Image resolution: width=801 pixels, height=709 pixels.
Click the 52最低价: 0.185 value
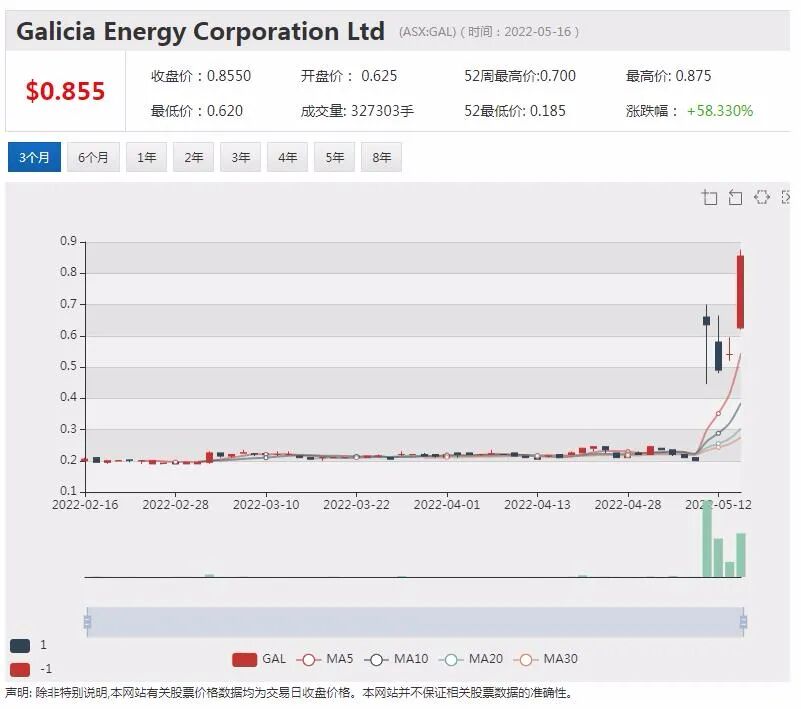coord(515,111)
